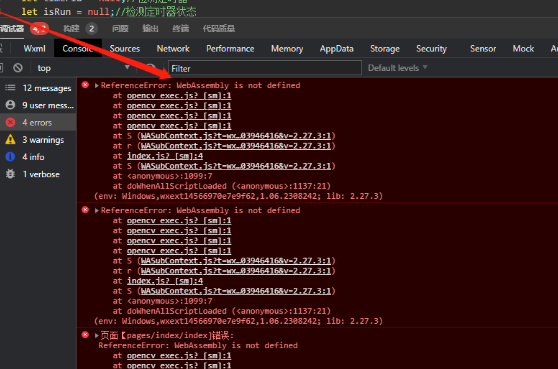
Task: Click the yellow warning triangle icon
Action: coord(10,139)
